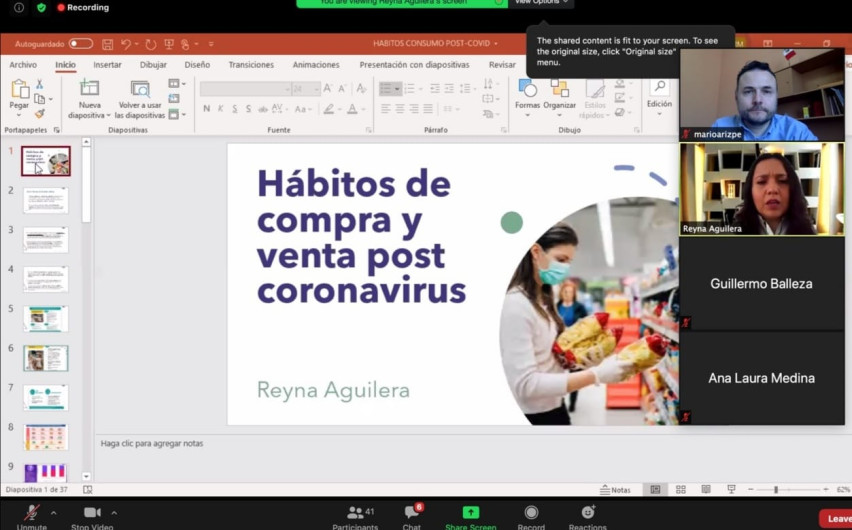Viewport: 852px width, 530px height.
Task: Toggle the bullet list button
Action: click(385, 88)
